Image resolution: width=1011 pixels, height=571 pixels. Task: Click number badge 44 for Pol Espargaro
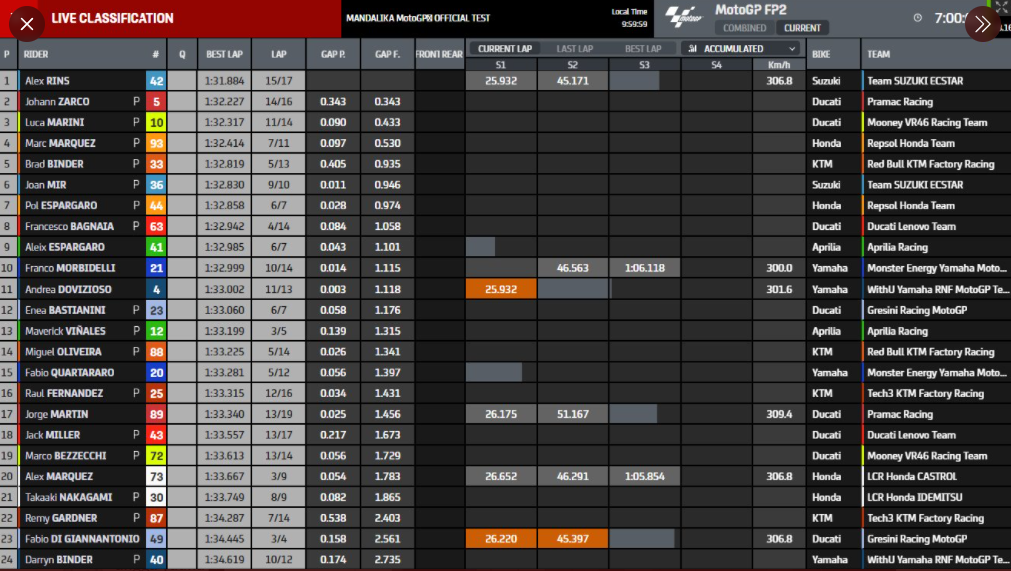click(x=156, y=205)
